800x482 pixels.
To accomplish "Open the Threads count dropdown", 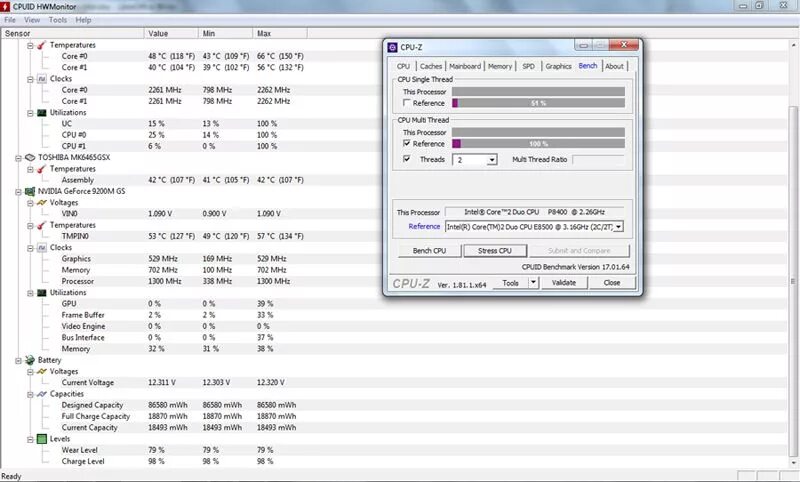I will click(491, 160).
